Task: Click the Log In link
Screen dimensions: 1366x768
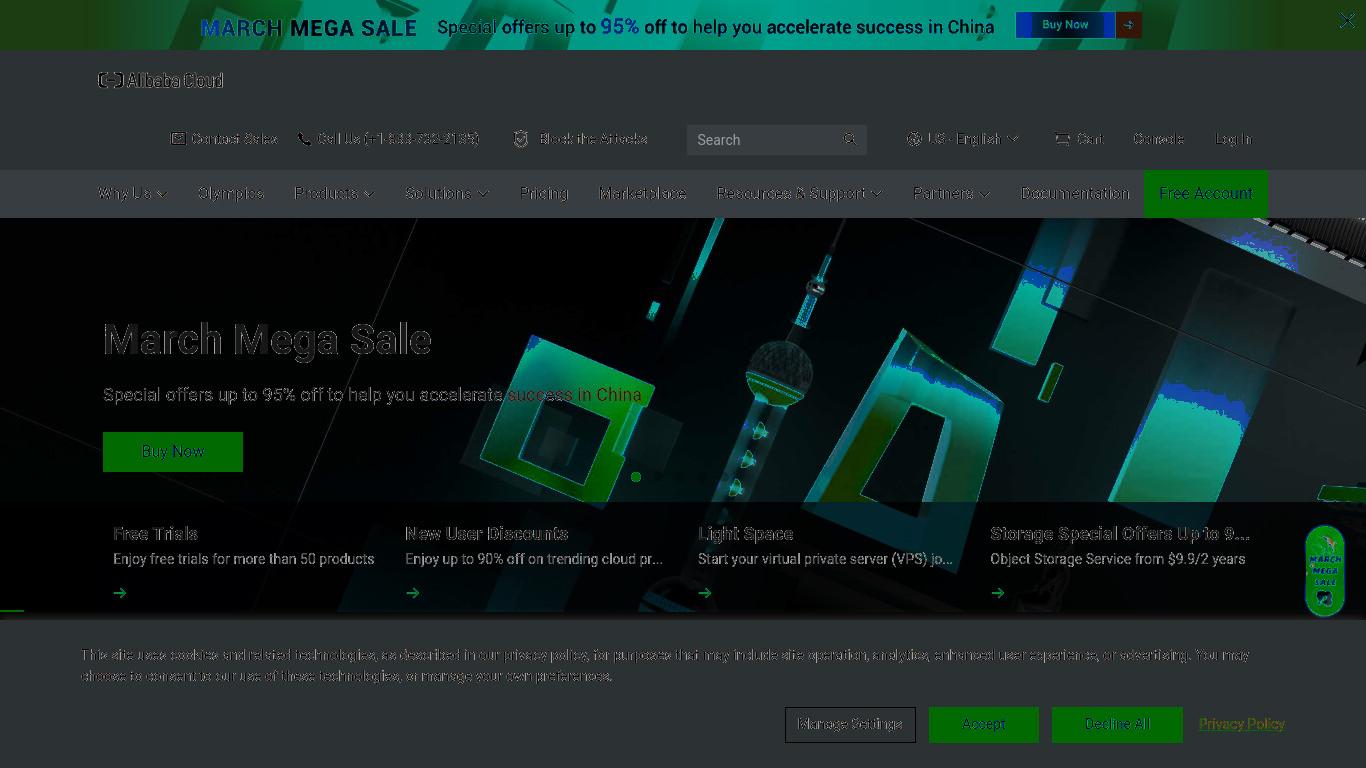Action: (1233, 139)
